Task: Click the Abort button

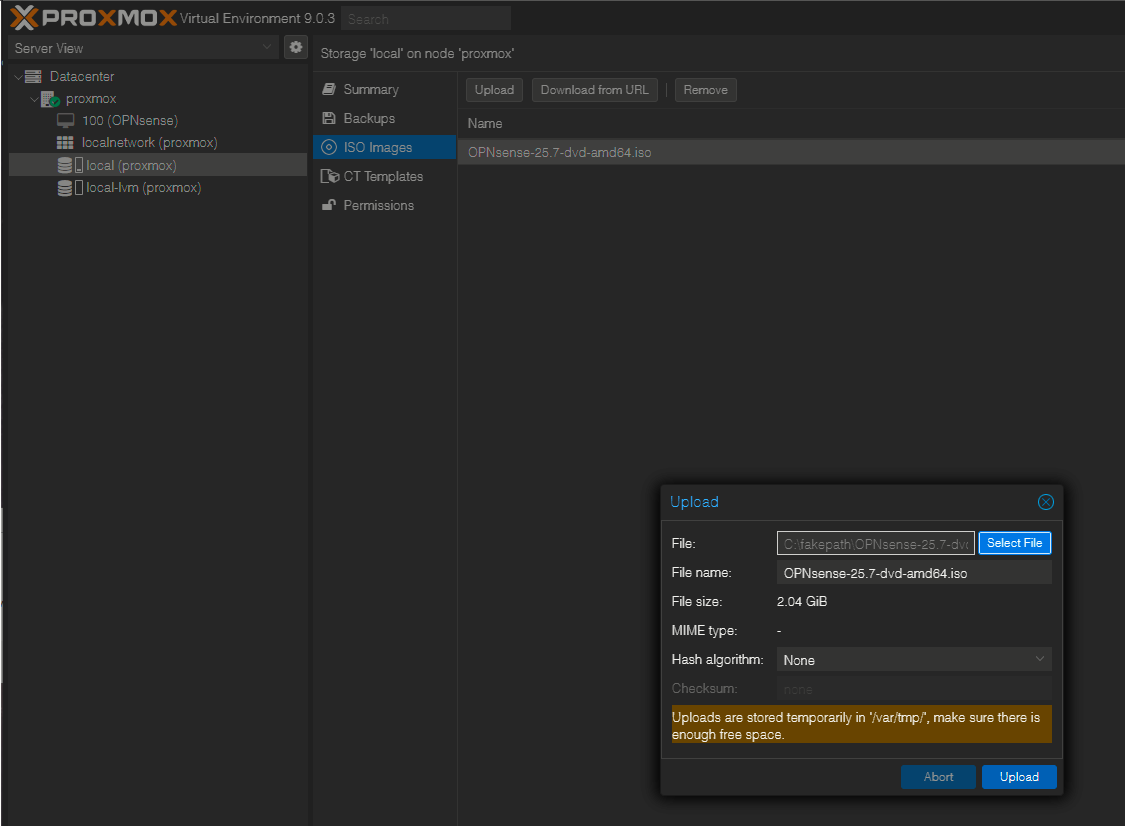Action: point(938,776)
